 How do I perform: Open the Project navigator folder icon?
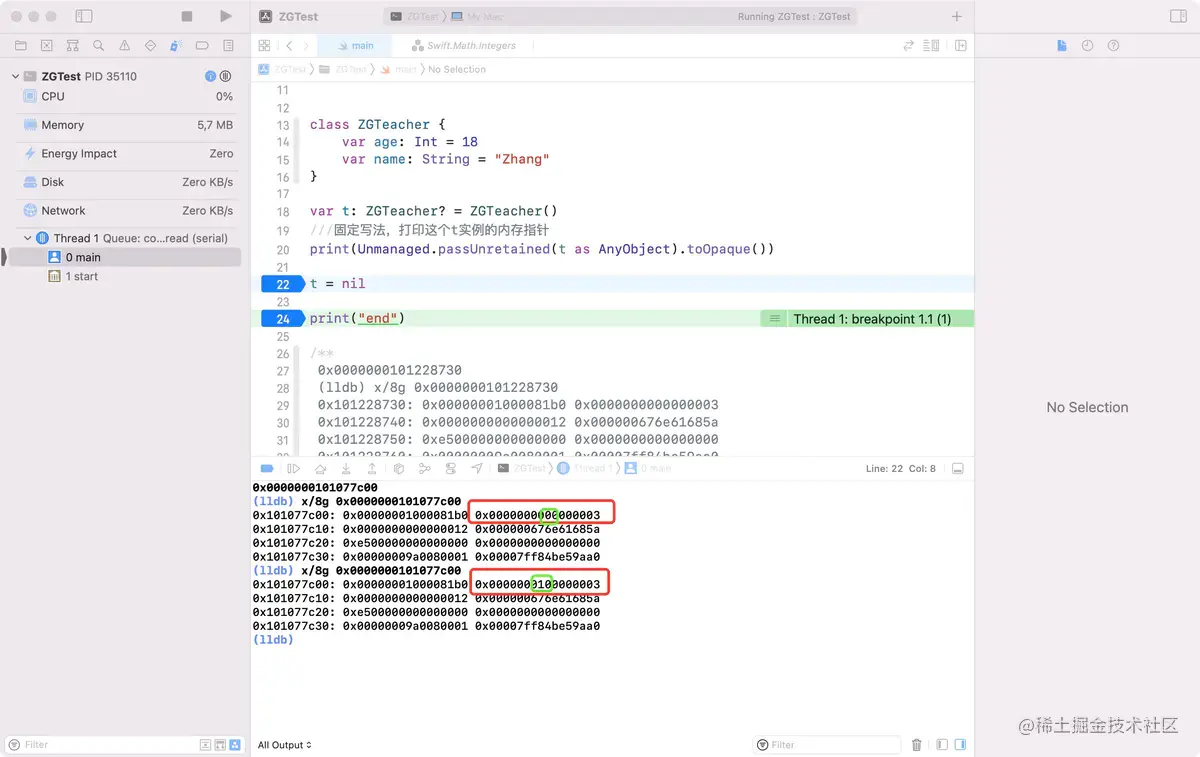20,46
